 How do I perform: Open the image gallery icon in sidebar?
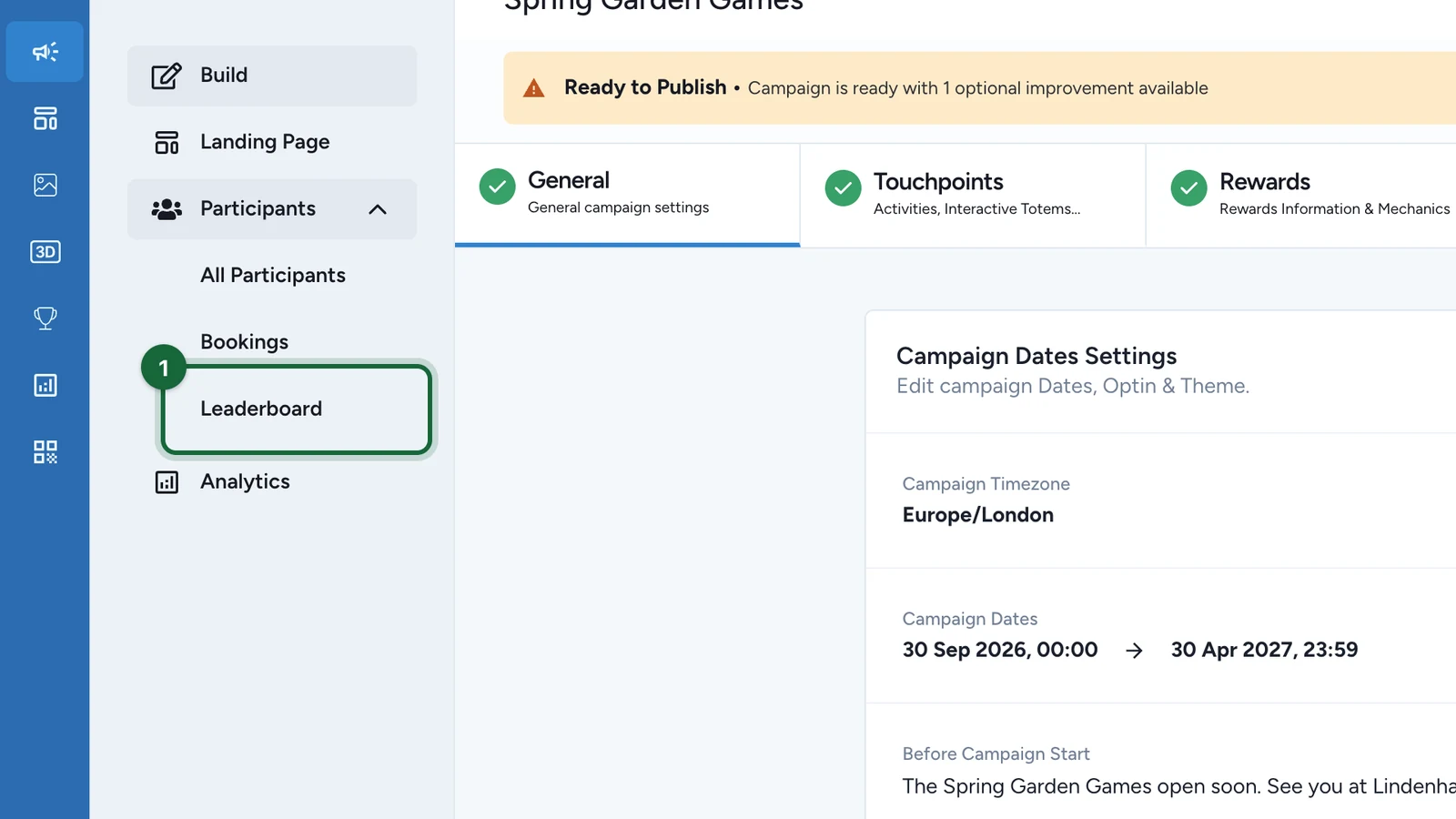tap(45, 185)
